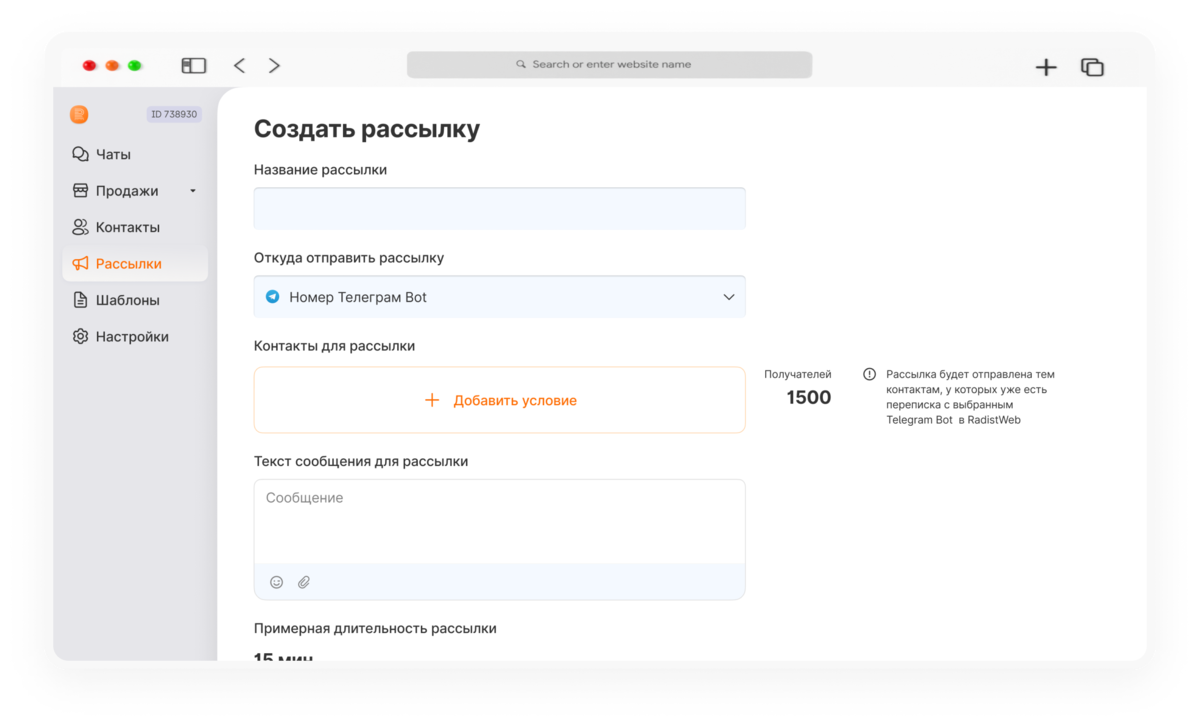Click the recipients count 1500
1200x727 pixels.
click(x=809, y=398)
